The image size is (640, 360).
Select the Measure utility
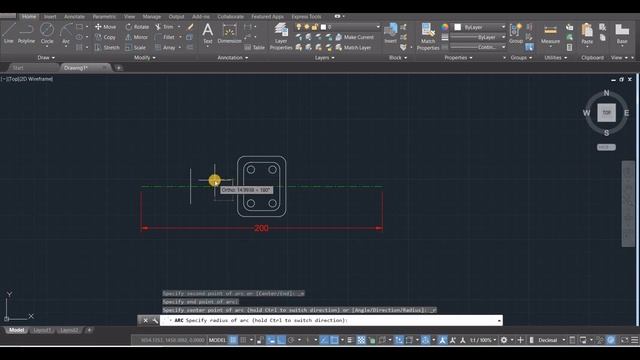click(550, 34)
